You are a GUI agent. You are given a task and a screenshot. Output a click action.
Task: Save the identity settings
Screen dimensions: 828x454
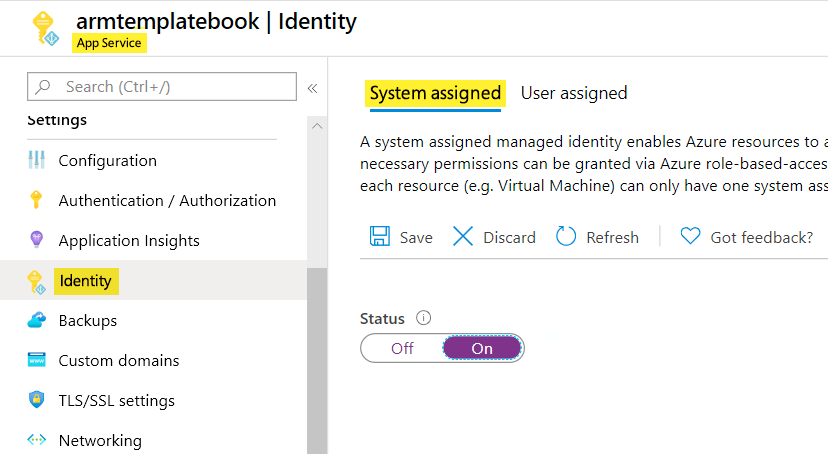click(402, 237)
